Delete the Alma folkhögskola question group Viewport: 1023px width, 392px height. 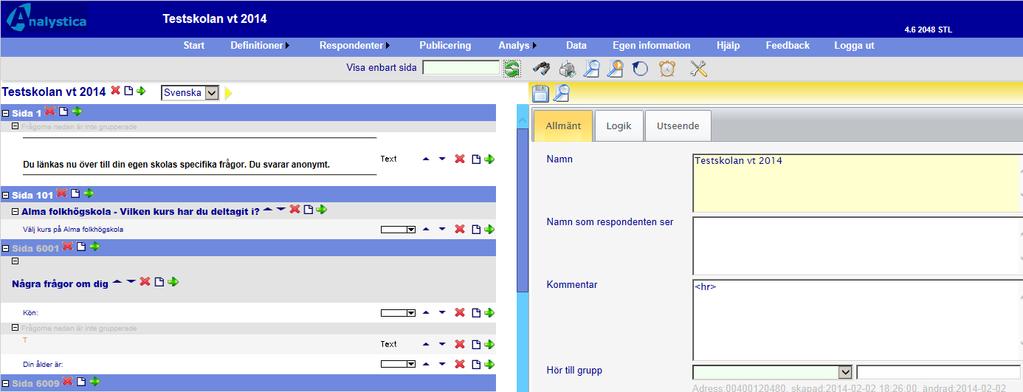[x=294, y=209]
